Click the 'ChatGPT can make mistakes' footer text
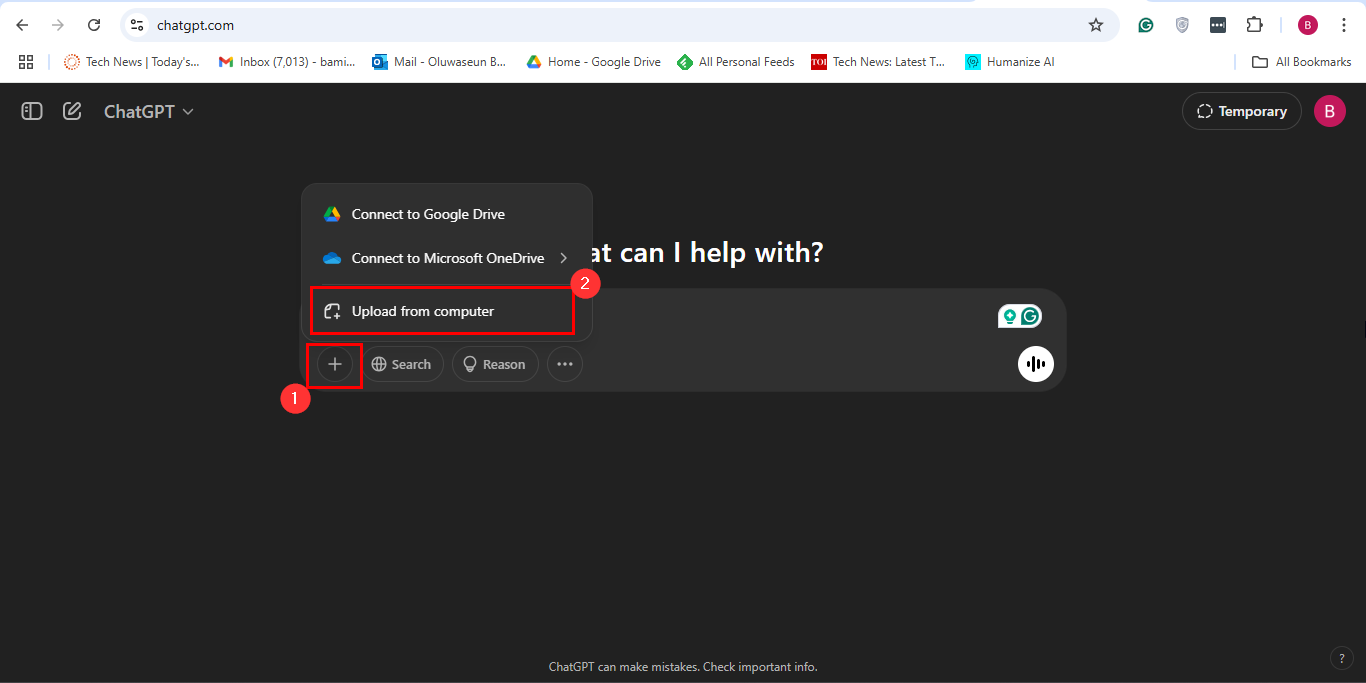This screenshot has height=683, width=1366. click(x=683, y=667)
